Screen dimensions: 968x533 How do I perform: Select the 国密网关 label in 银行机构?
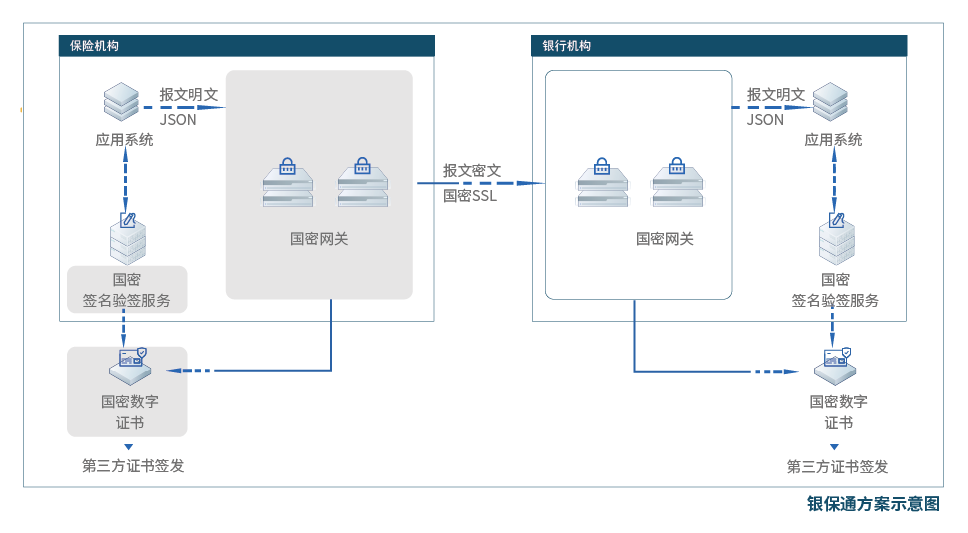click(665, 239)
